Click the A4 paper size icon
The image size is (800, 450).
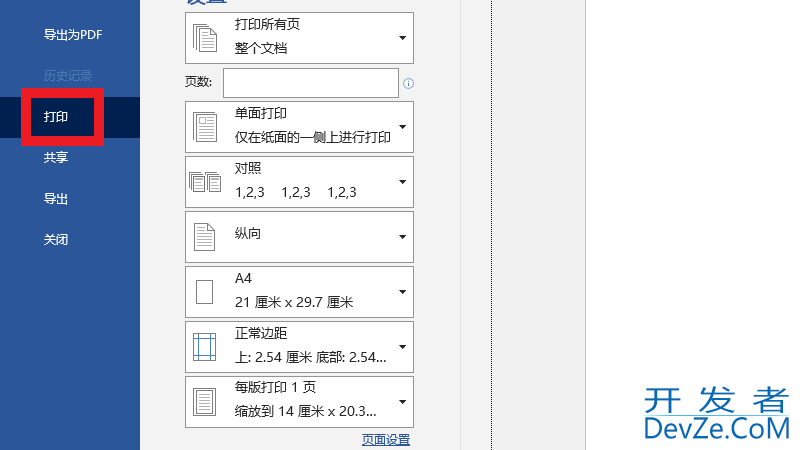tap(205, 292)
